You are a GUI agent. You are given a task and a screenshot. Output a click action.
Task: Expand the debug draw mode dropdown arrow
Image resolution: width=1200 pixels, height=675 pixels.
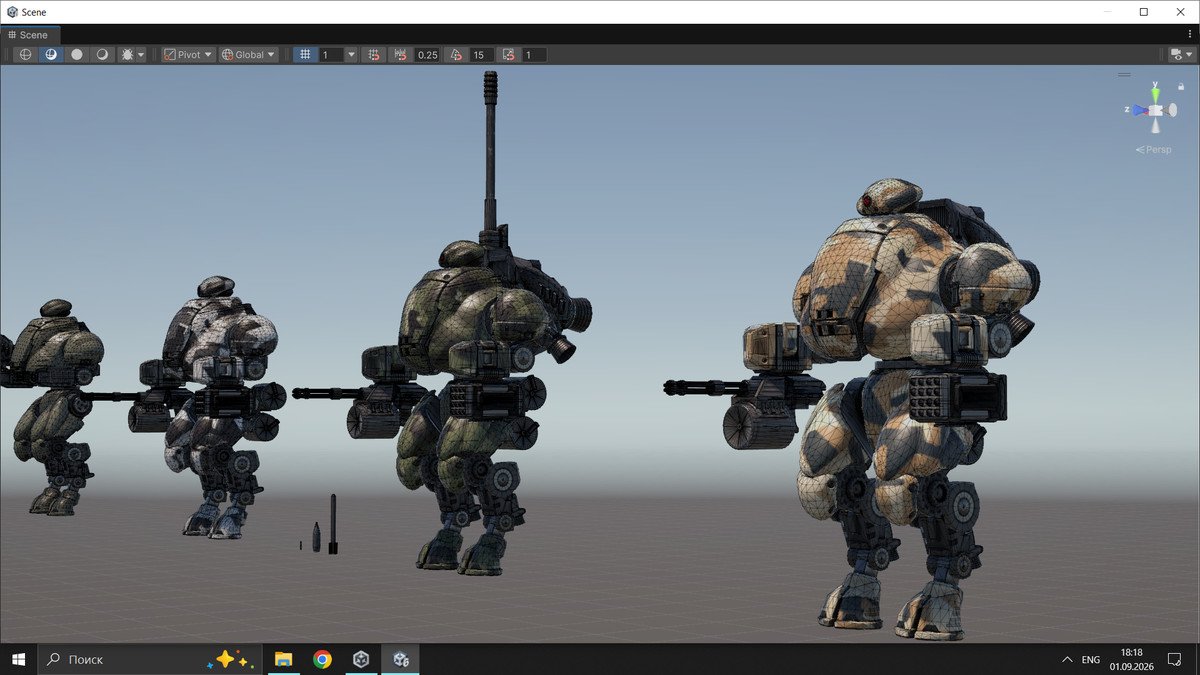point(141,55)
